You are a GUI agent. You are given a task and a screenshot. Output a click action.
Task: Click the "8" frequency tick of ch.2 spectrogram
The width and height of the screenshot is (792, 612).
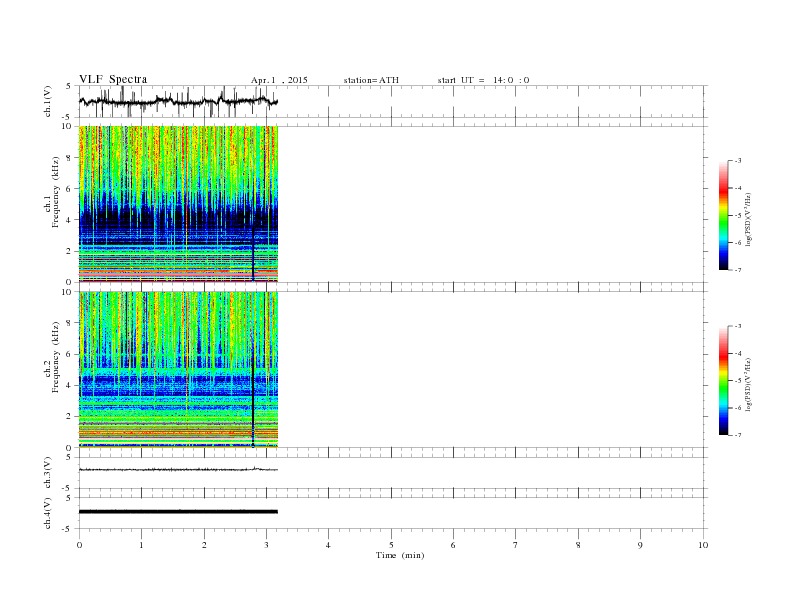coord(69,323)
